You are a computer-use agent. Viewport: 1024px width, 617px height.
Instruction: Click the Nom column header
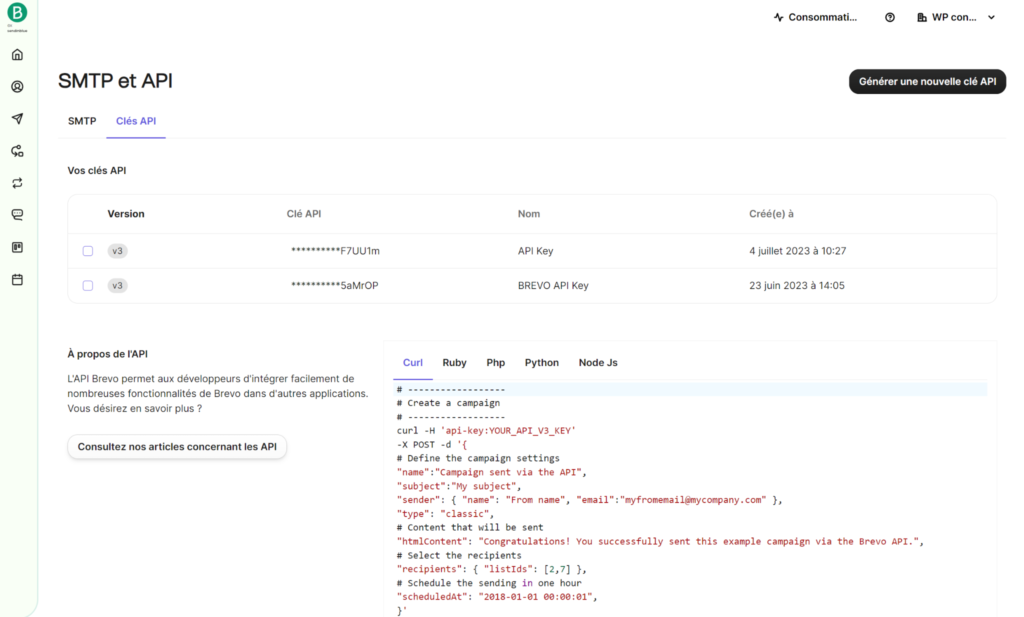tap(529, 214)
